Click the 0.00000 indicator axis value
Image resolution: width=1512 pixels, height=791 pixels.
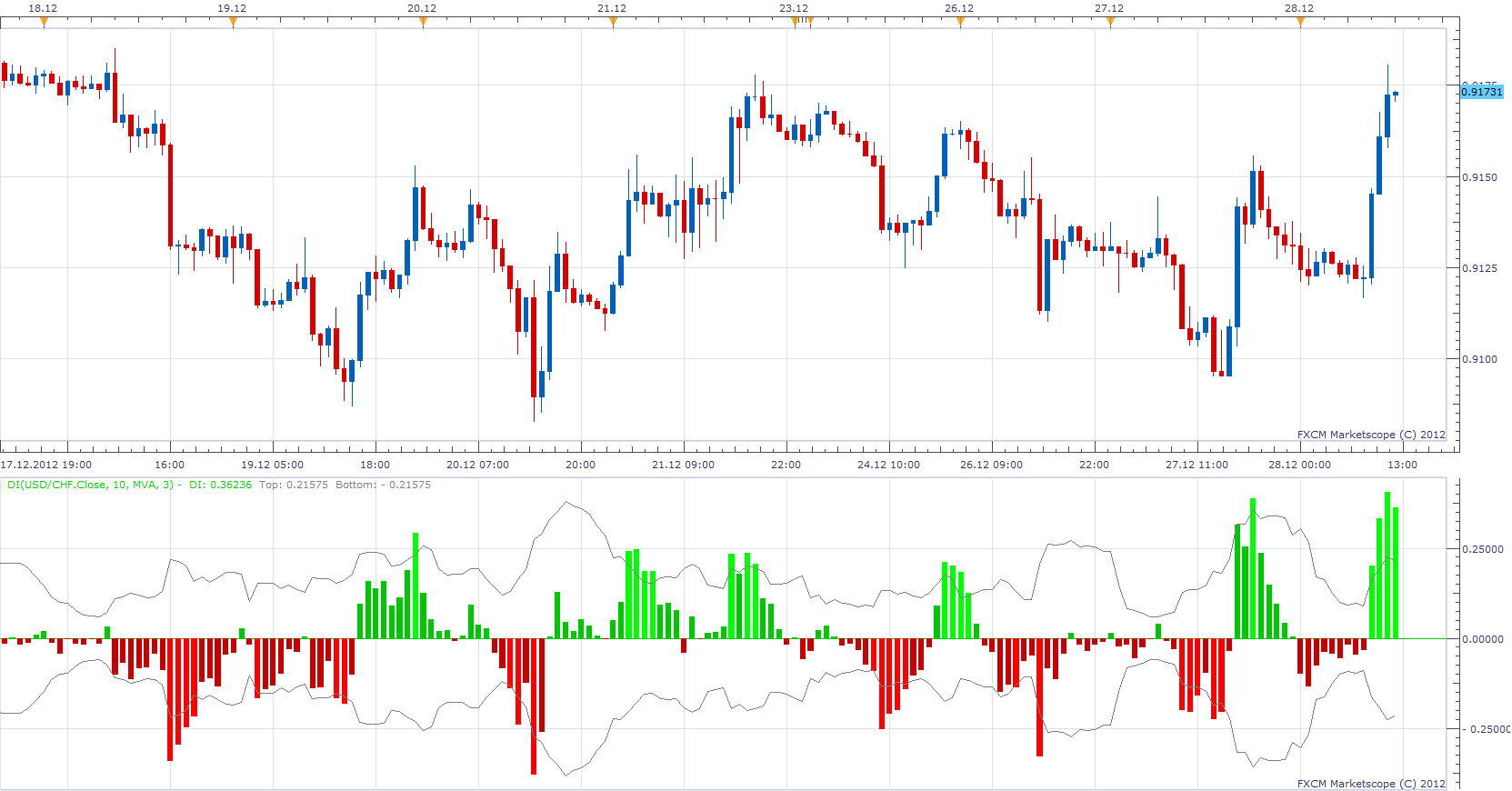point(1482,639)
